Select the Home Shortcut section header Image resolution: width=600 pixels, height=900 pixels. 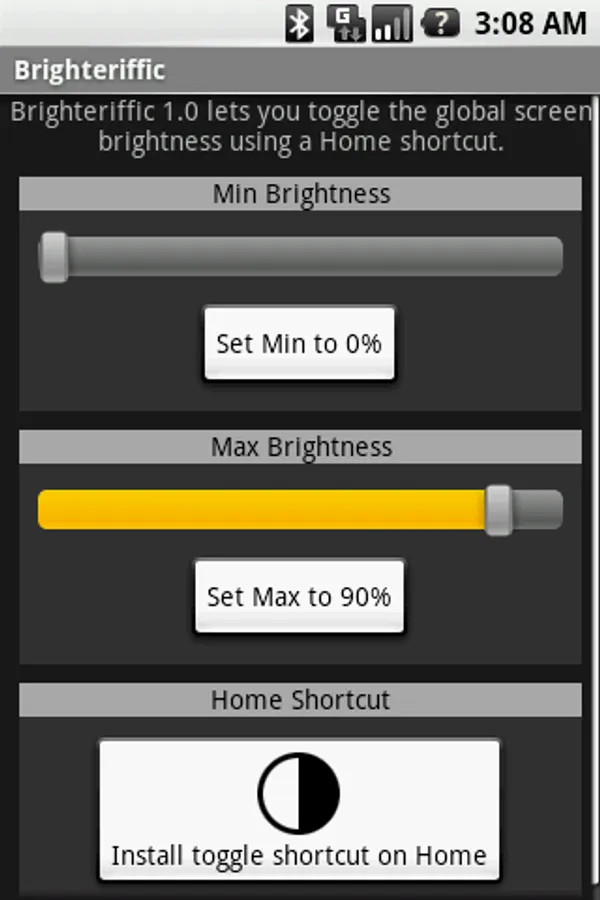[300, 699]
